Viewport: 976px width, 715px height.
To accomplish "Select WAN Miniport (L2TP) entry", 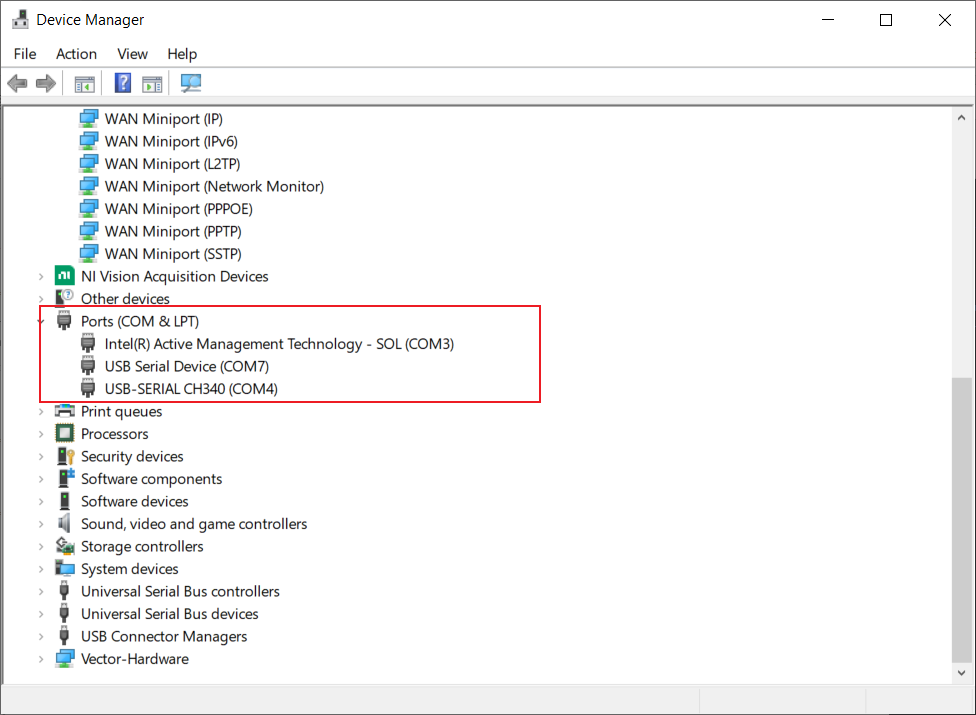I will tap(172, 164).
